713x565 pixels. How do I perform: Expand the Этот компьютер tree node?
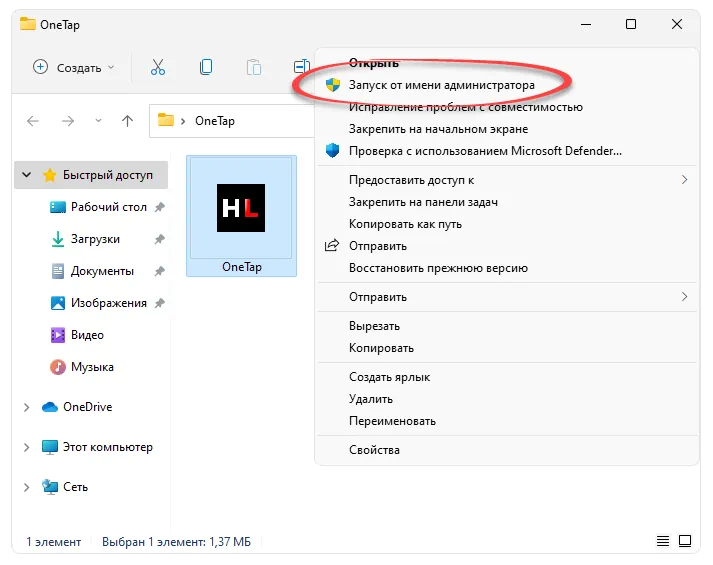[x=26, y=447]
